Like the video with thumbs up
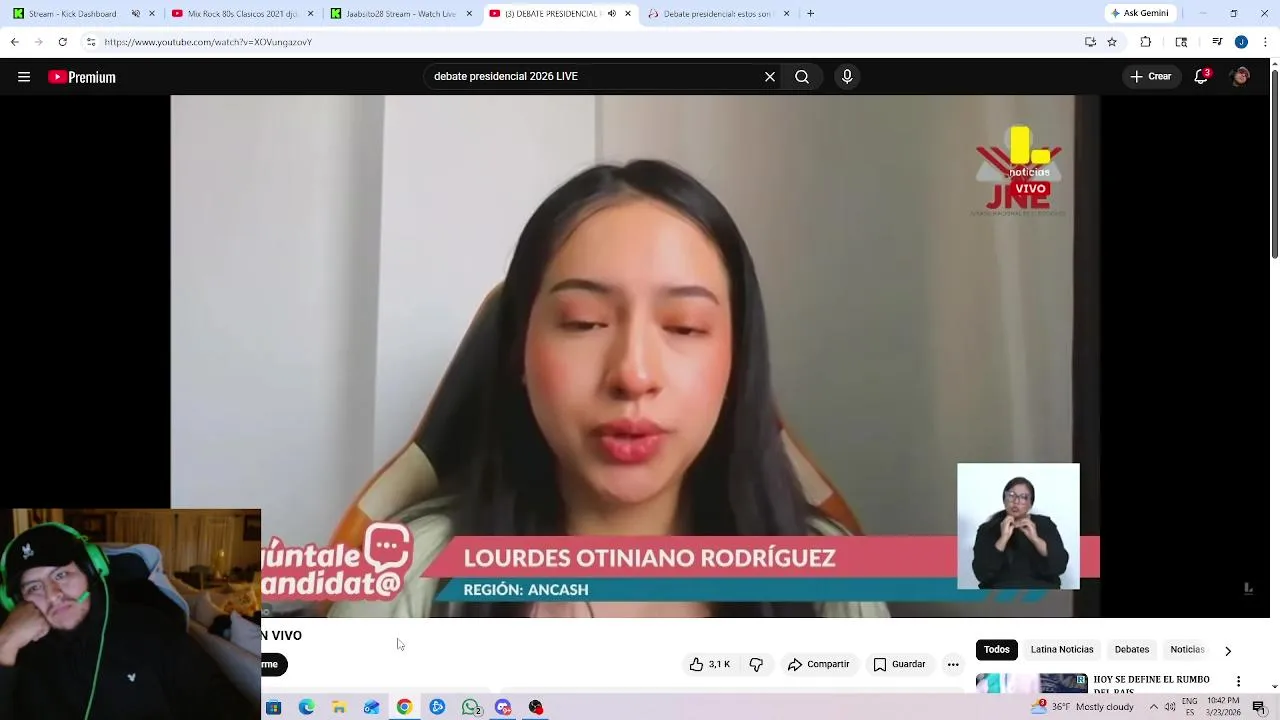The width and height of the screenshot is (1280, 720). click(709, 664)
